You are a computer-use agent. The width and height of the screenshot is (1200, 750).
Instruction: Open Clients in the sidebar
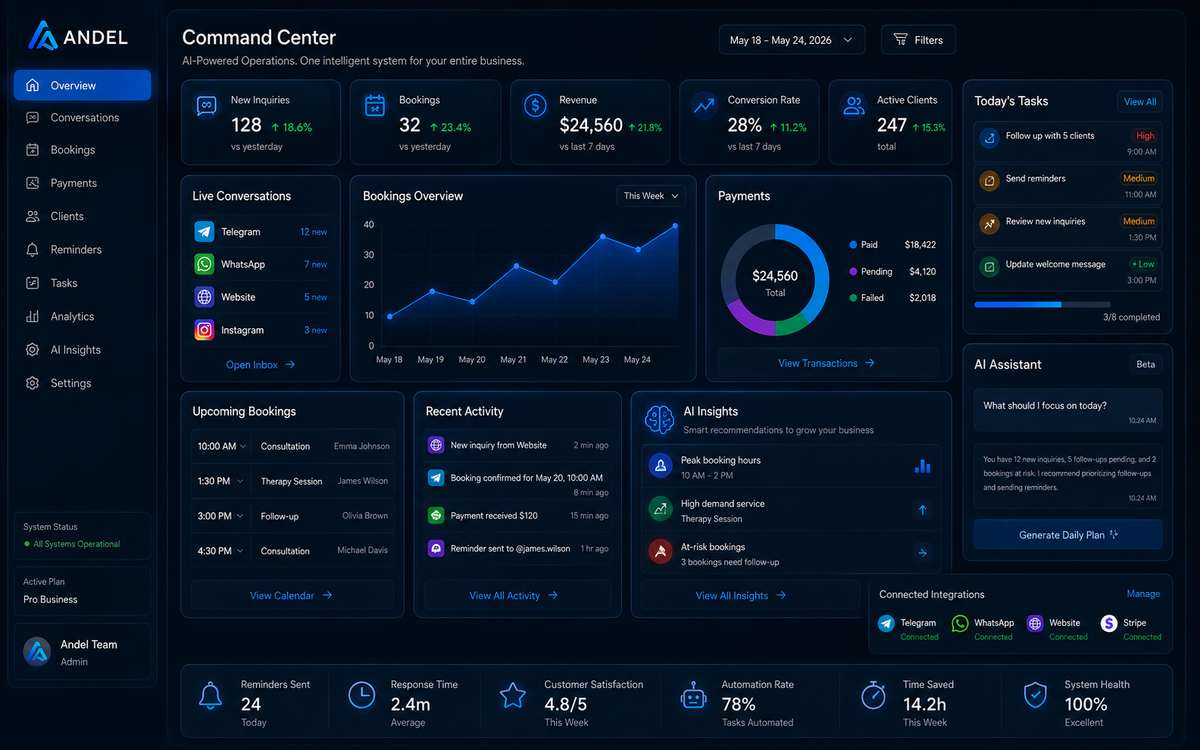(82, 217)
